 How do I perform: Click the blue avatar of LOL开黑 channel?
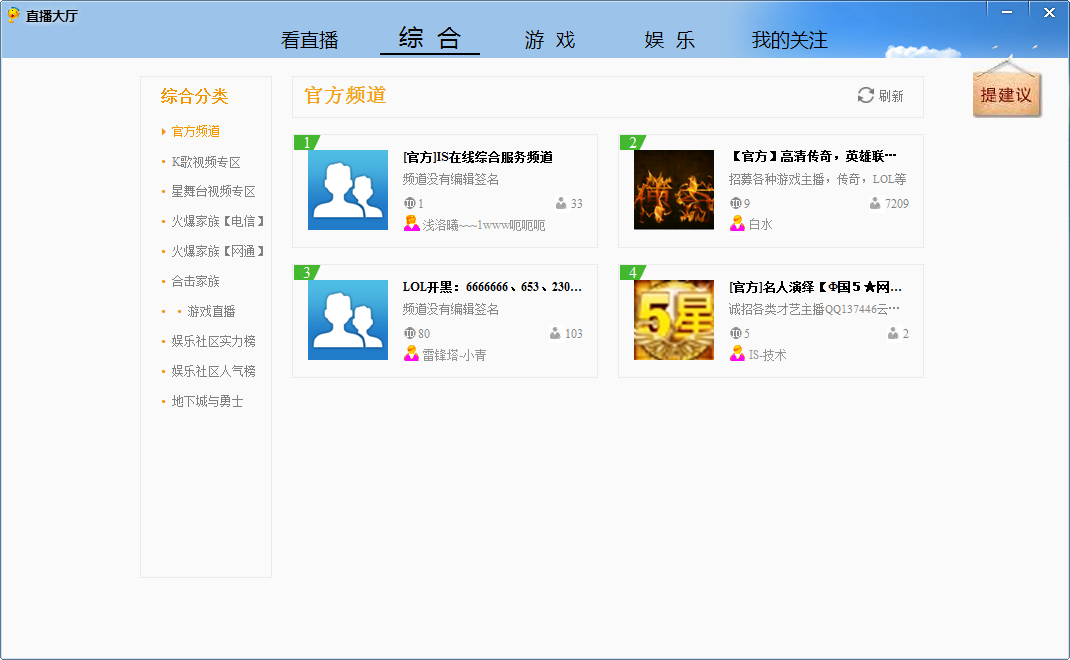tap(348, 320)
